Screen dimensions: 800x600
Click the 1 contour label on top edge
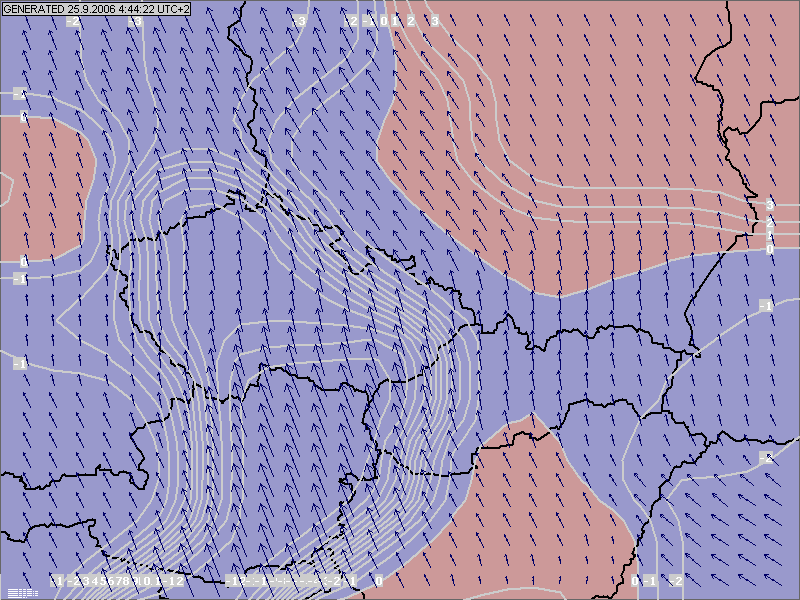tap(397, 20)
